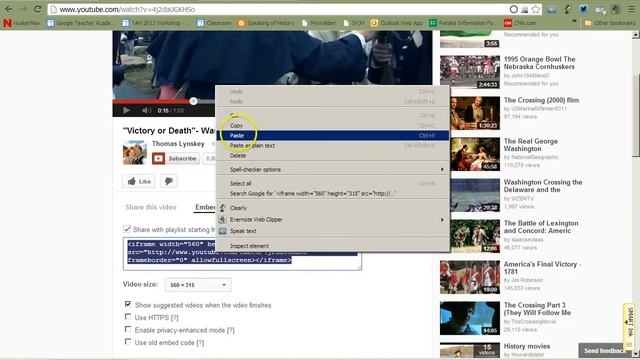Open America's Final Victory - 1781 link
Screen dimensions: 640x360
542,268
